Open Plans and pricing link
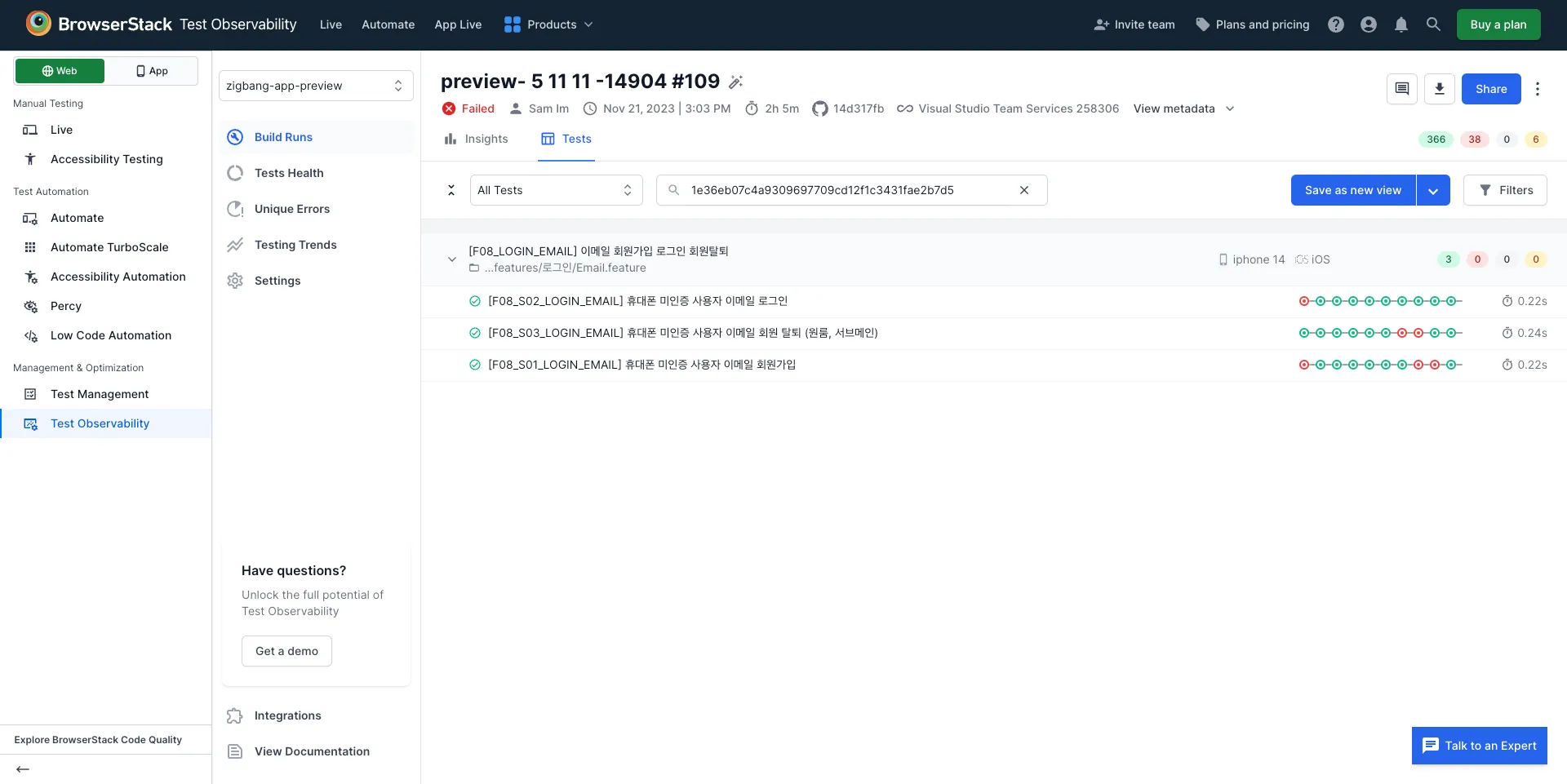The image size is (1567, 784). coord(1253,24)
